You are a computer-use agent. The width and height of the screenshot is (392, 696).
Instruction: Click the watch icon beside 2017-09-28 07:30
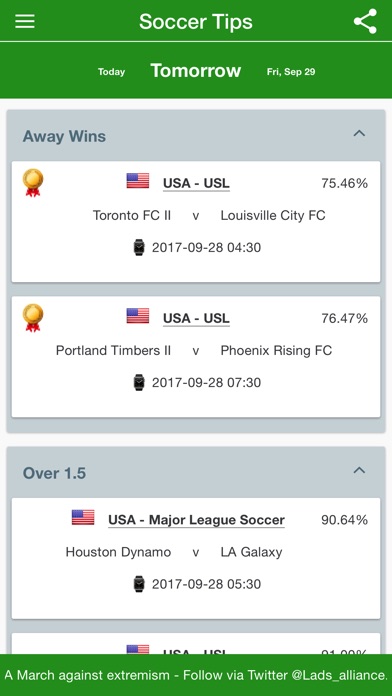point(139,382)
